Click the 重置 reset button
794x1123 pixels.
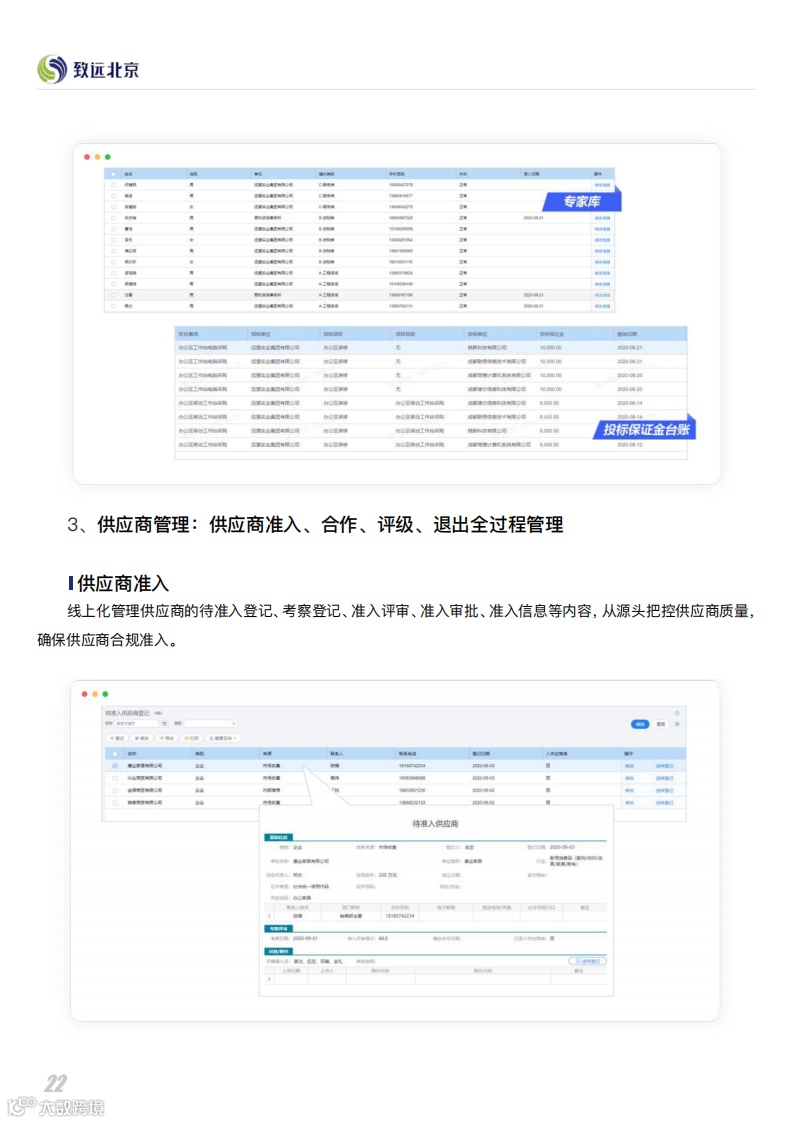point(661,724)
